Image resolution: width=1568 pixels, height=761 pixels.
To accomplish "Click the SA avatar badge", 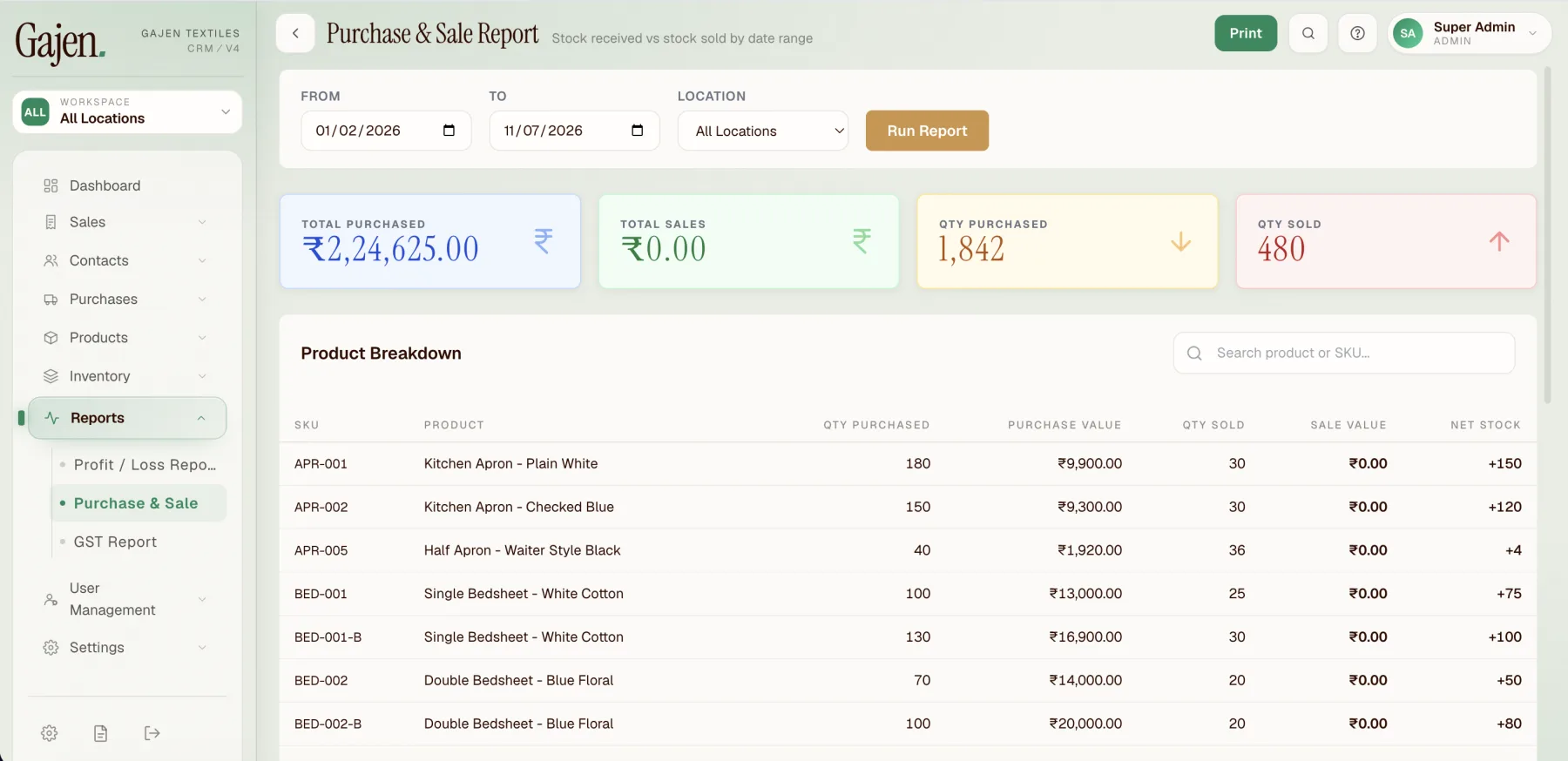I will 1408,33.
